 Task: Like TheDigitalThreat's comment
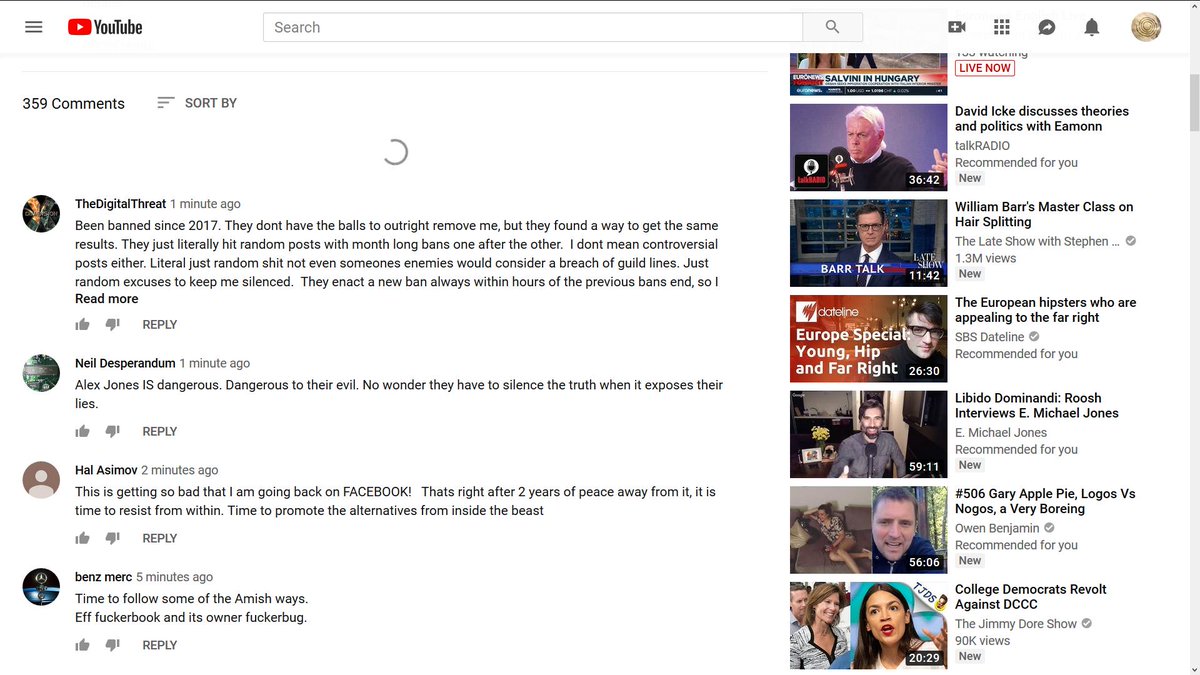click(x=83, y=324)
